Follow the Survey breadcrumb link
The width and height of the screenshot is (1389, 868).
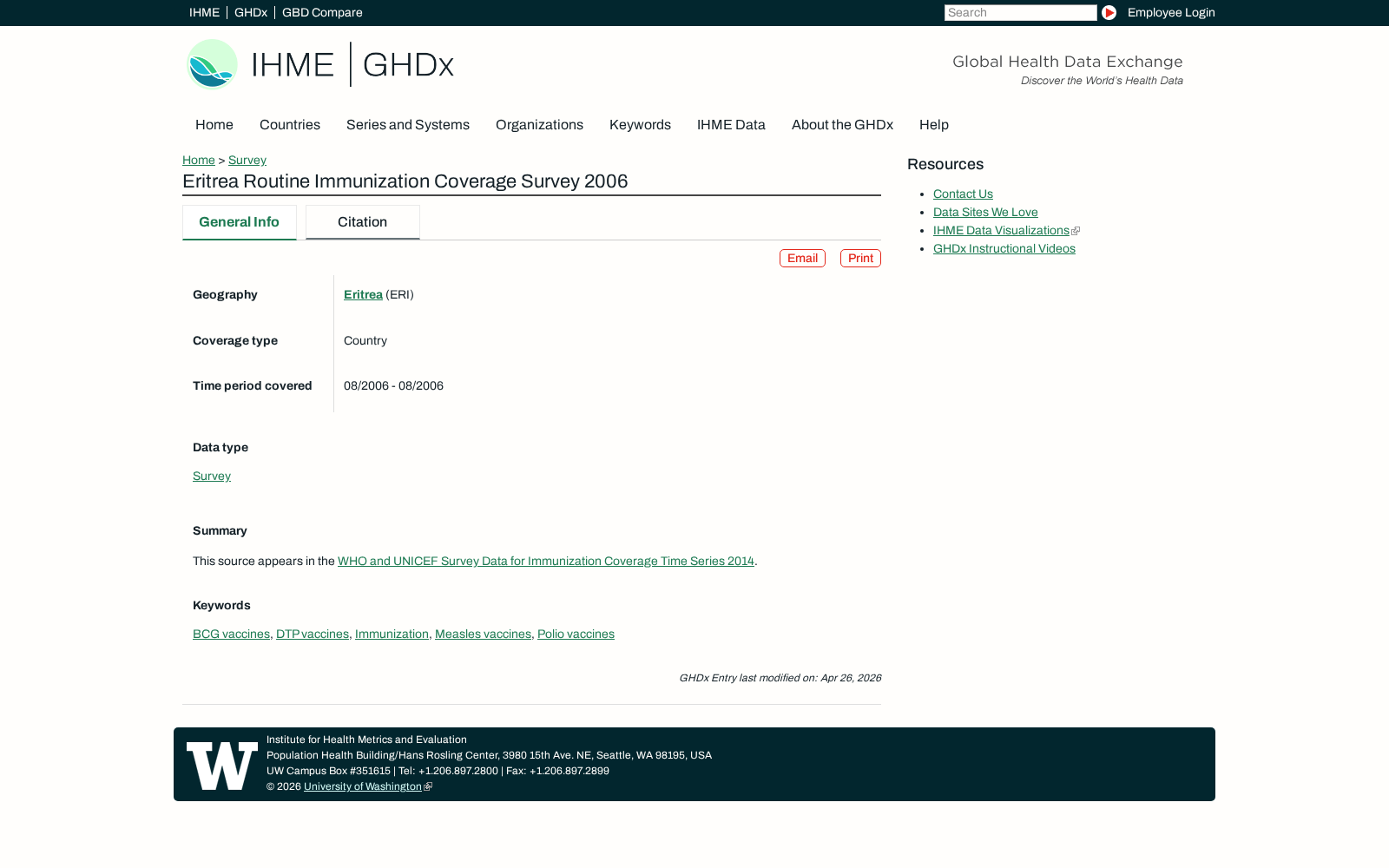(247, 161)
